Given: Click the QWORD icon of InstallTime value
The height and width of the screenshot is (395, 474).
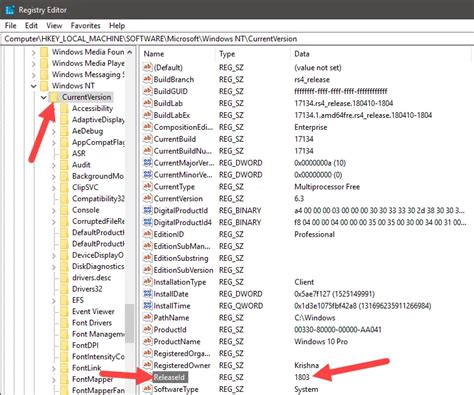Looking at the screenshot, I should click(x=147, y=306).
